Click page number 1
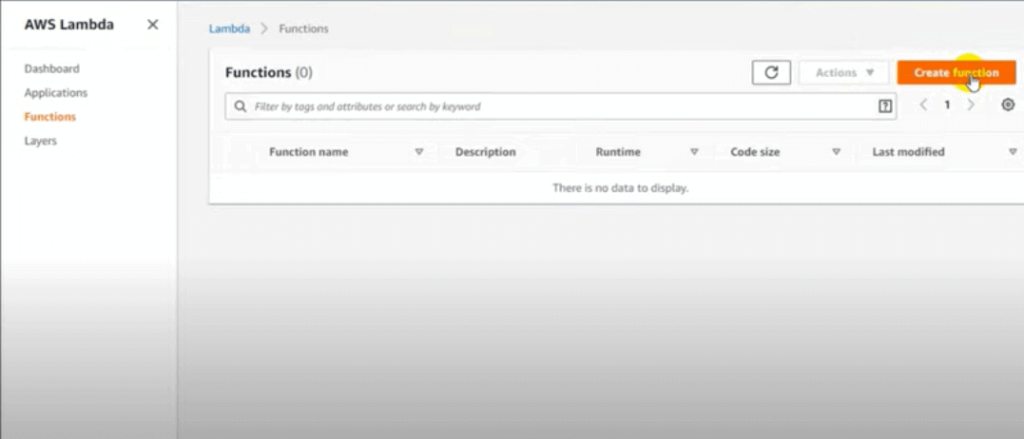The width and height of the screenshot is (1024, 439). [x=947, y=105]
